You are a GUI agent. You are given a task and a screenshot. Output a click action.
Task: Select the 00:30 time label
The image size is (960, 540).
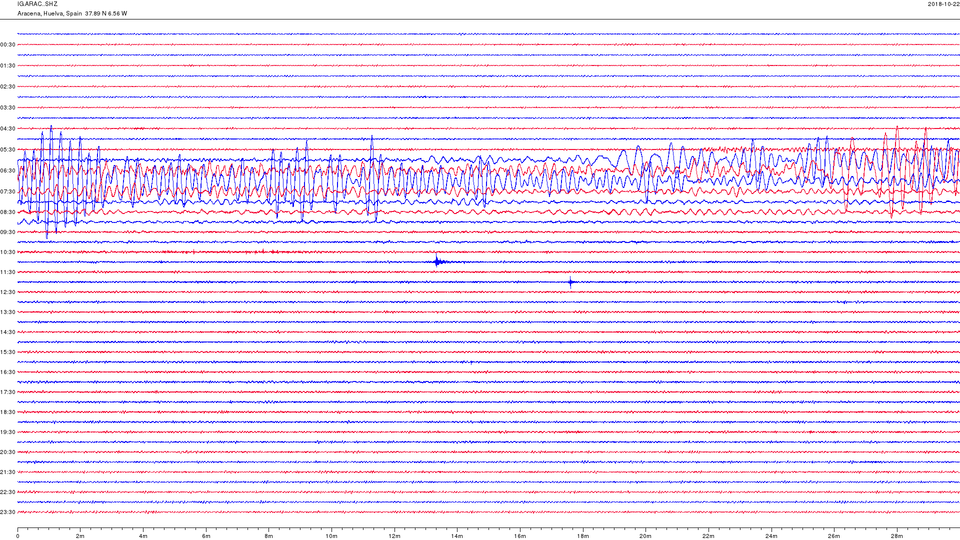(8, 45)
